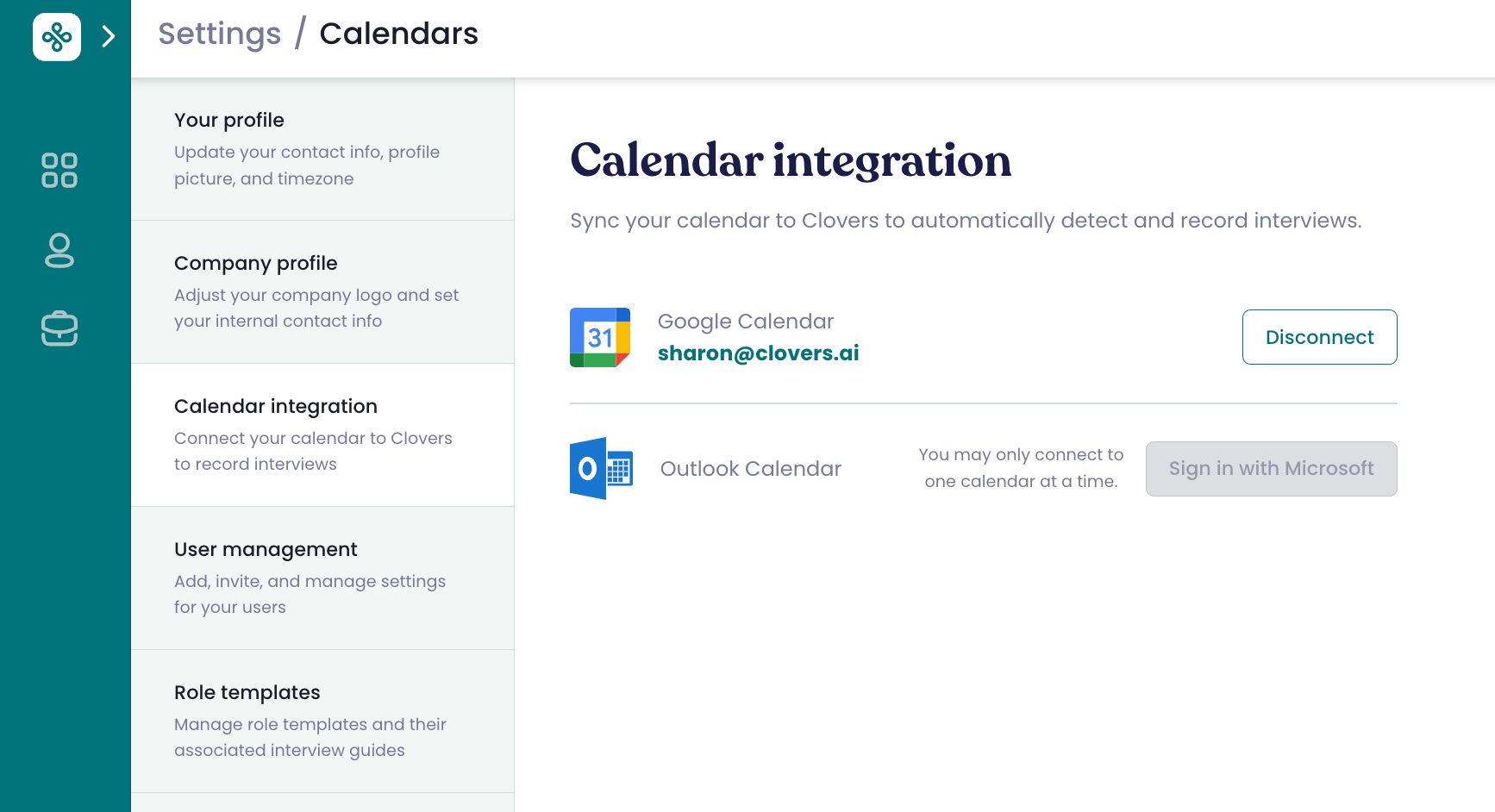
Task: Expand the sidebar with the chevron arrow
Action: tap(109, 36)
